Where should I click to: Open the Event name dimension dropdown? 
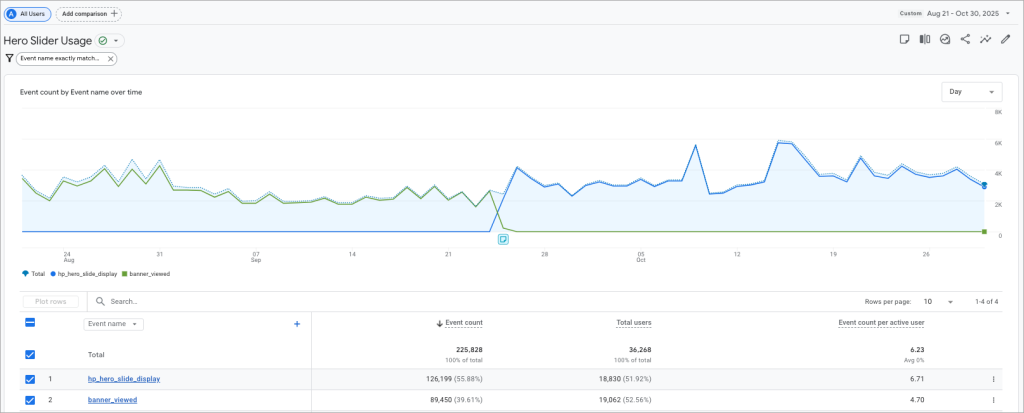(x=114, y=324)
